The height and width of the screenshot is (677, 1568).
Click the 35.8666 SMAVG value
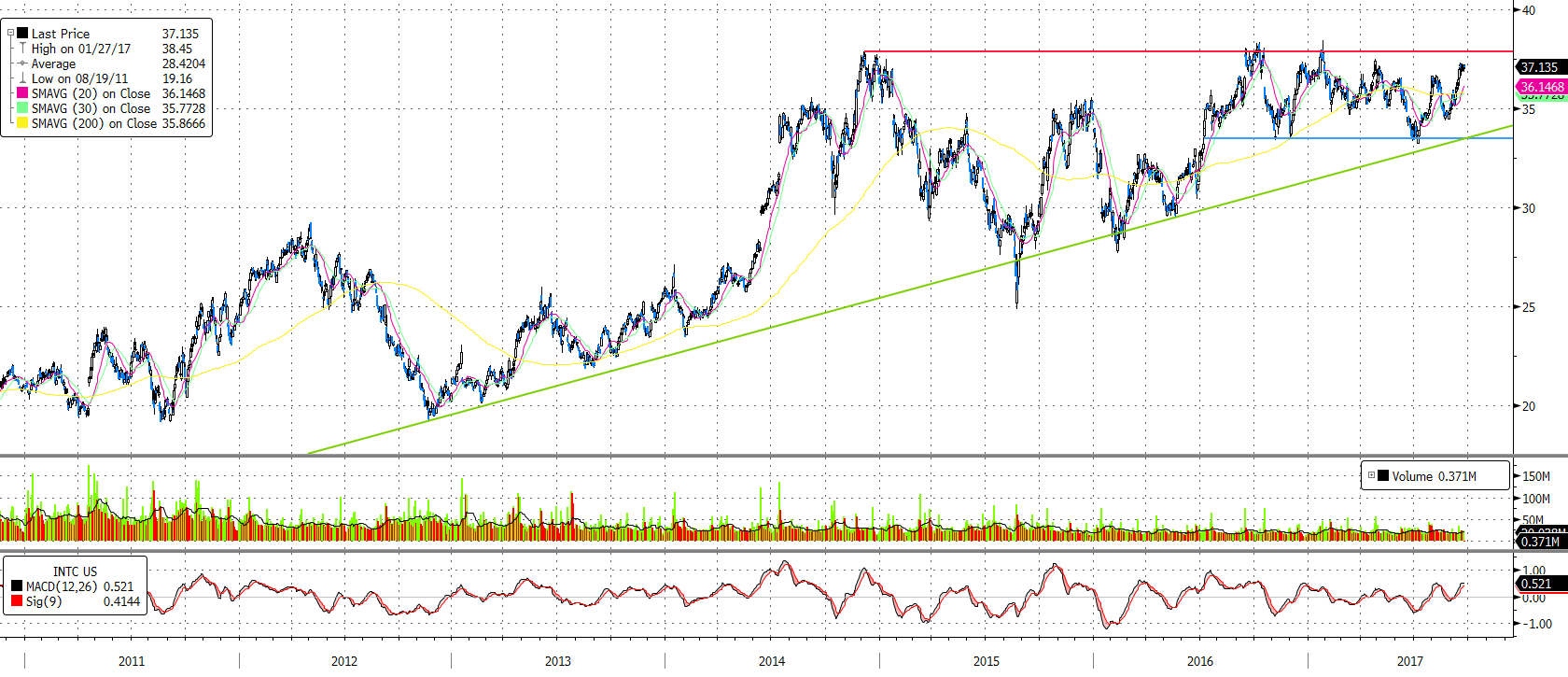point(184,123)
